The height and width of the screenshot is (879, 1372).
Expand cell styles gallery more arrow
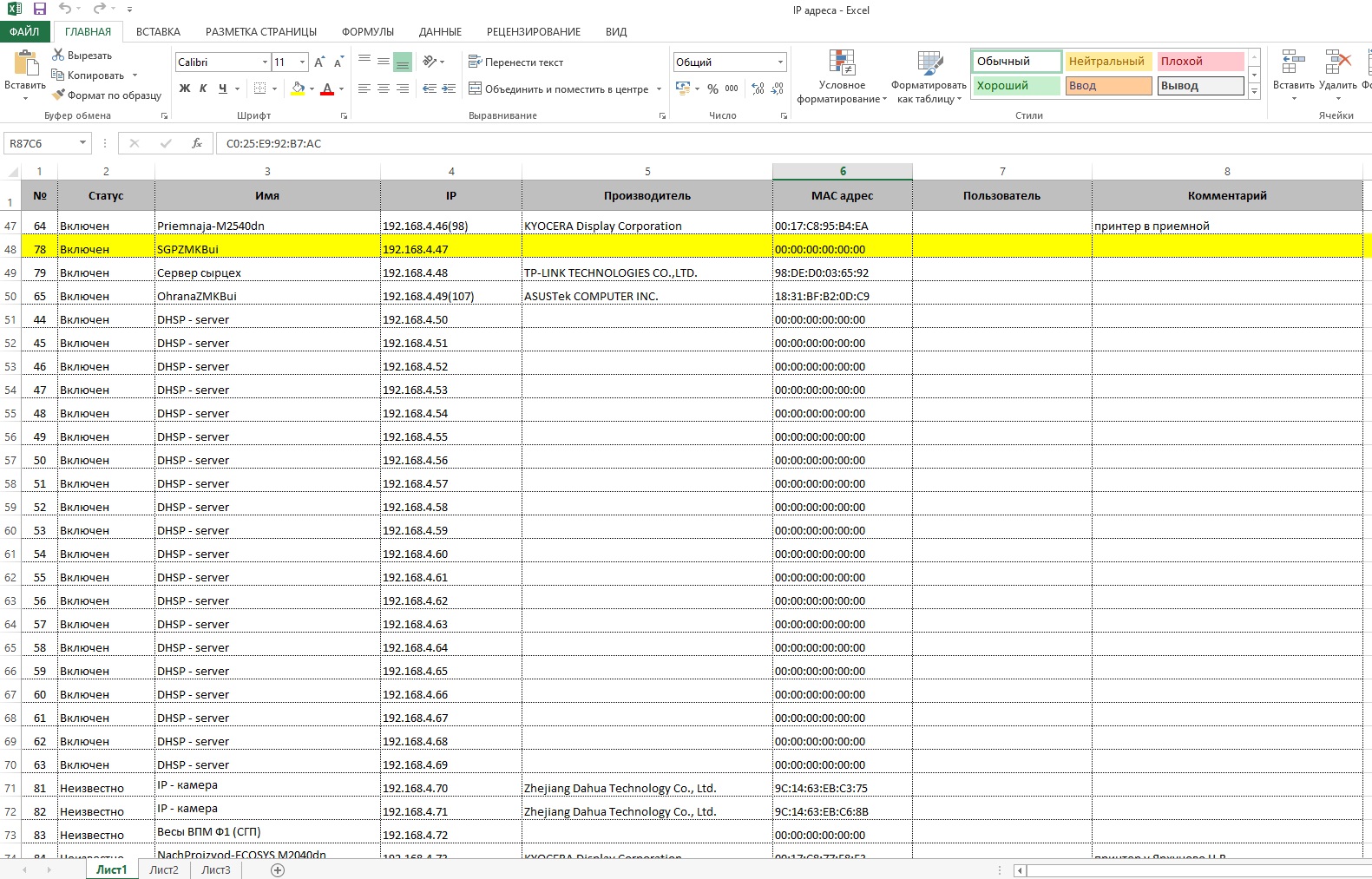1254,91
